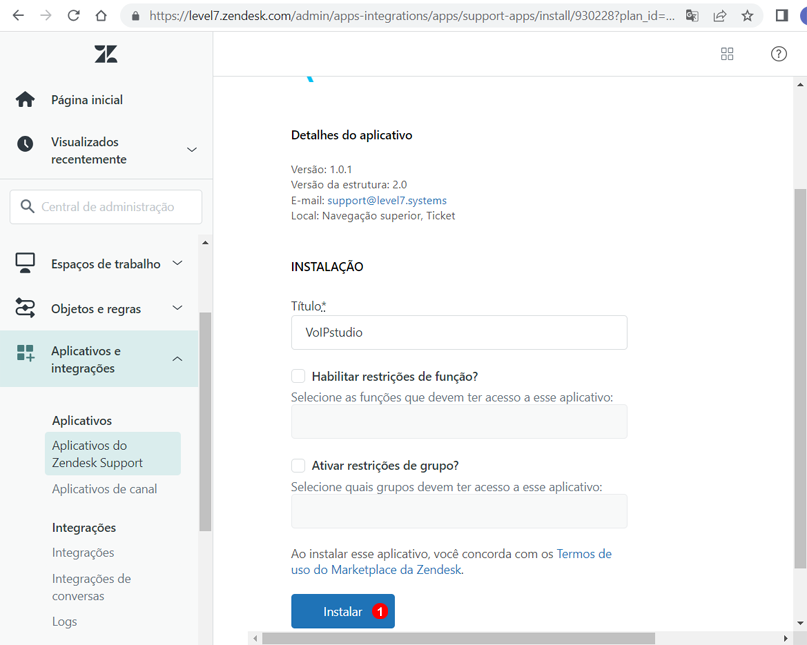Collapse Visualizados recentemente
807x645 pixels.
click(x=191, y=149)
